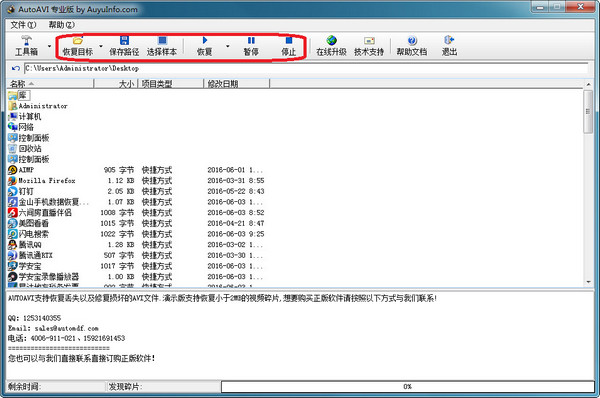Open the 工具箱 toolbox icon

click(x=26, y=46)
